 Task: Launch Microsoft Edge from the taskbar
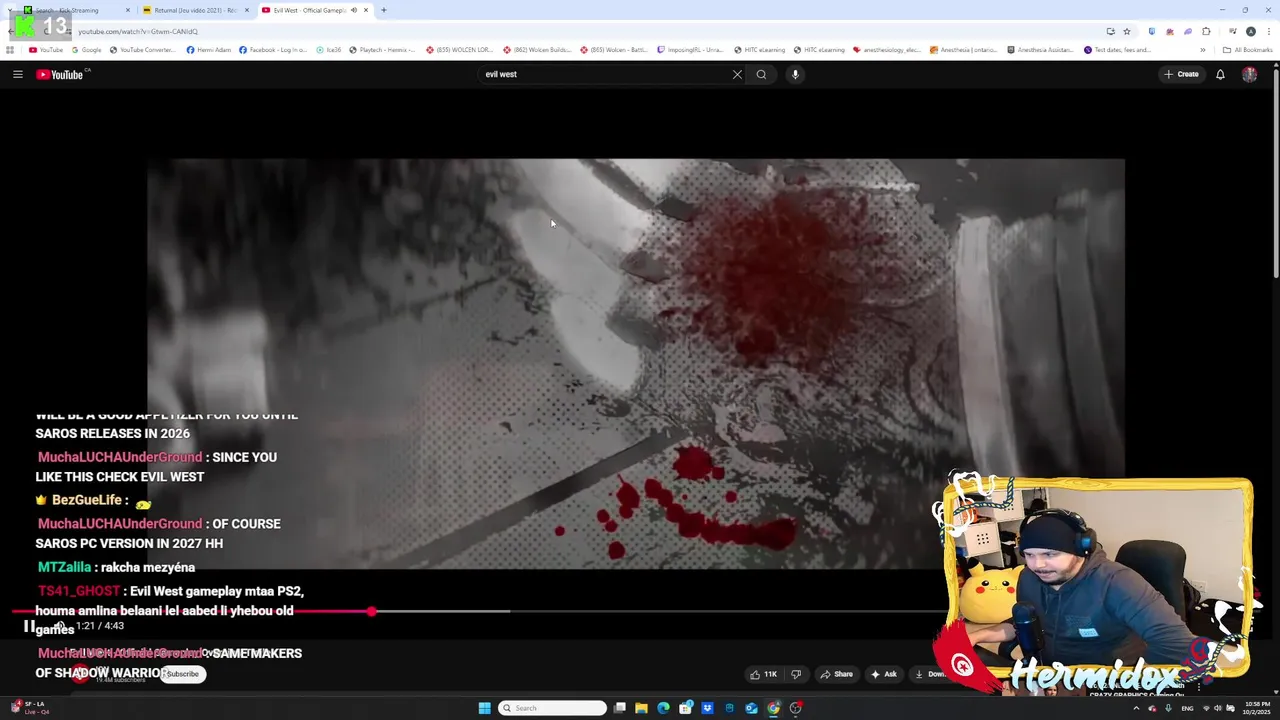[x=663, y=708]
